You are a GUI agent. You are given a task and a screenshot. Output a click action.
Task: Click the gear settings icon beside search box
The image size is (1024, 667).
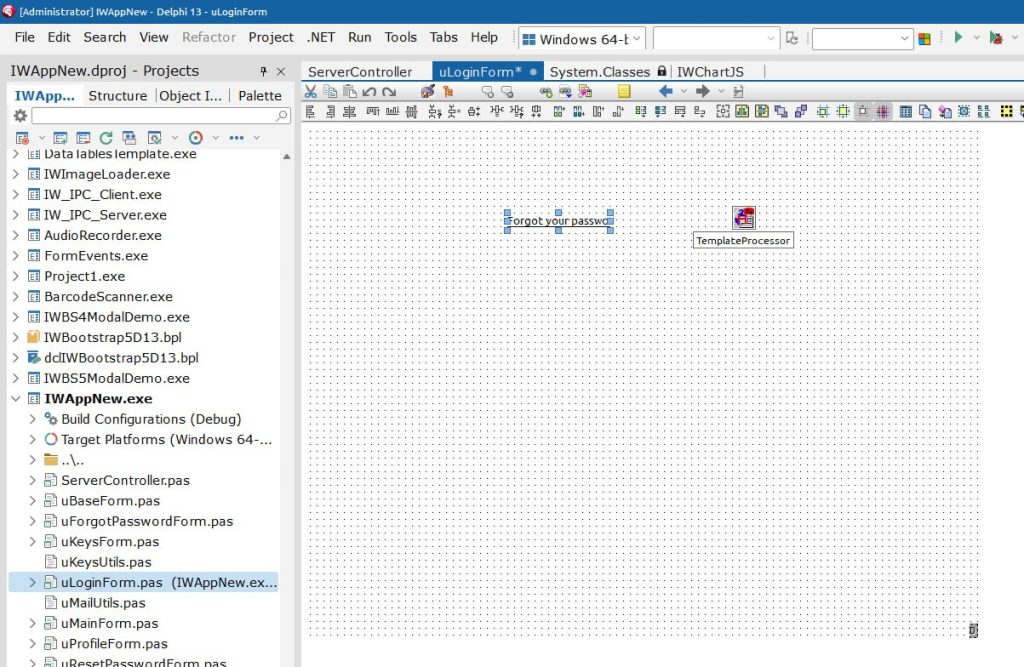[x=20, y=116]
